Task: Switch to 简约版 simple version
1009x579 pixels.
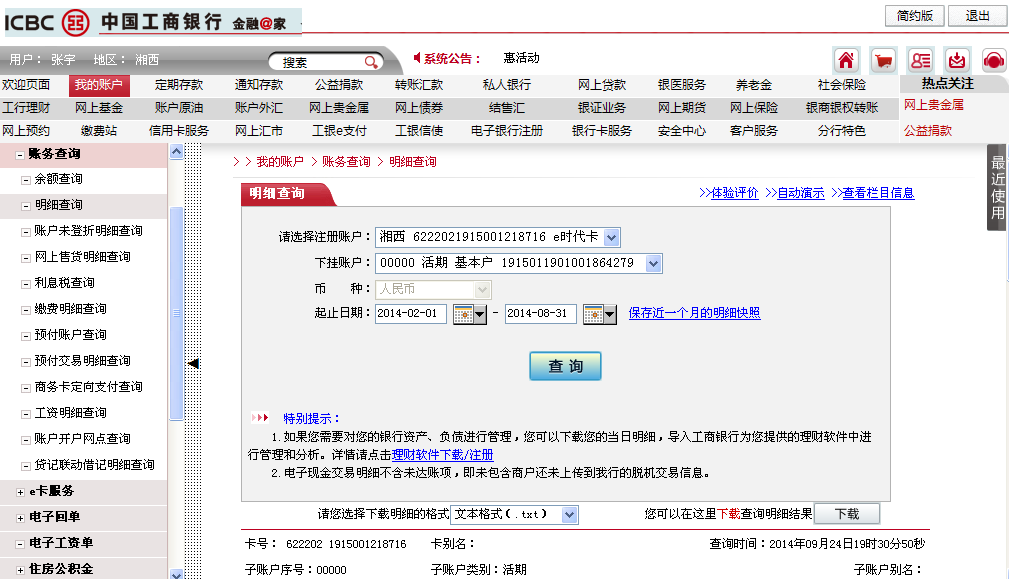Action: point(915,16)
